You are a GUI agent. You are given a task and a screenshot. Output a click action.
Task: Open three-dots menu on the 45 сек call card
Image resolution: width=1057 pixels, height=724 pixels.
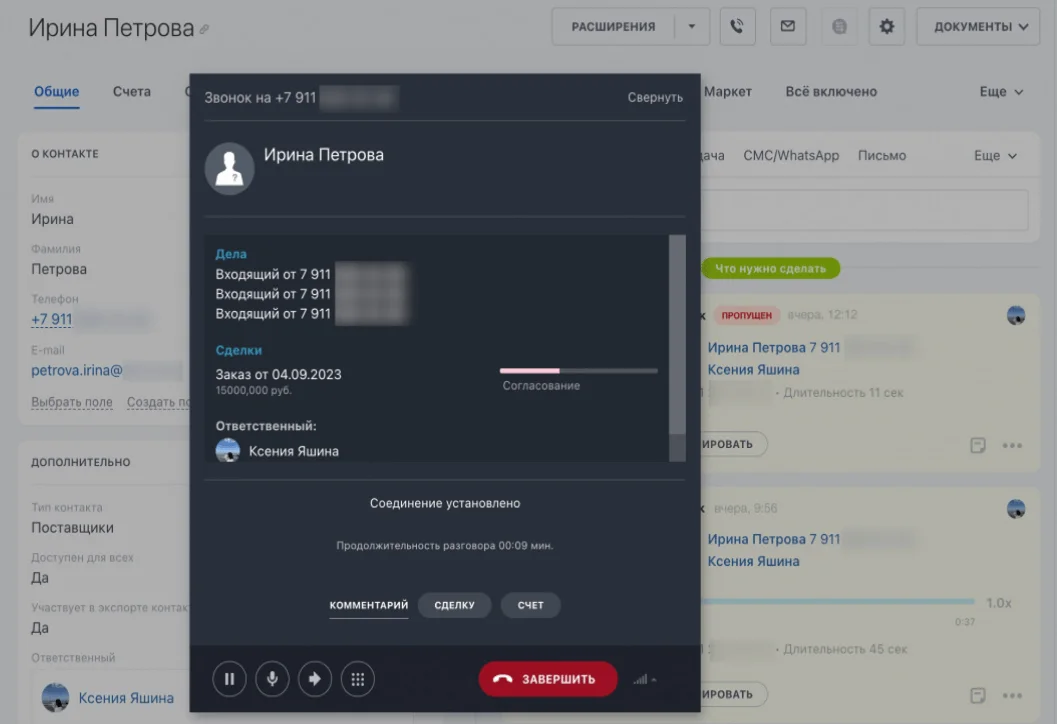coord(1012,695)
